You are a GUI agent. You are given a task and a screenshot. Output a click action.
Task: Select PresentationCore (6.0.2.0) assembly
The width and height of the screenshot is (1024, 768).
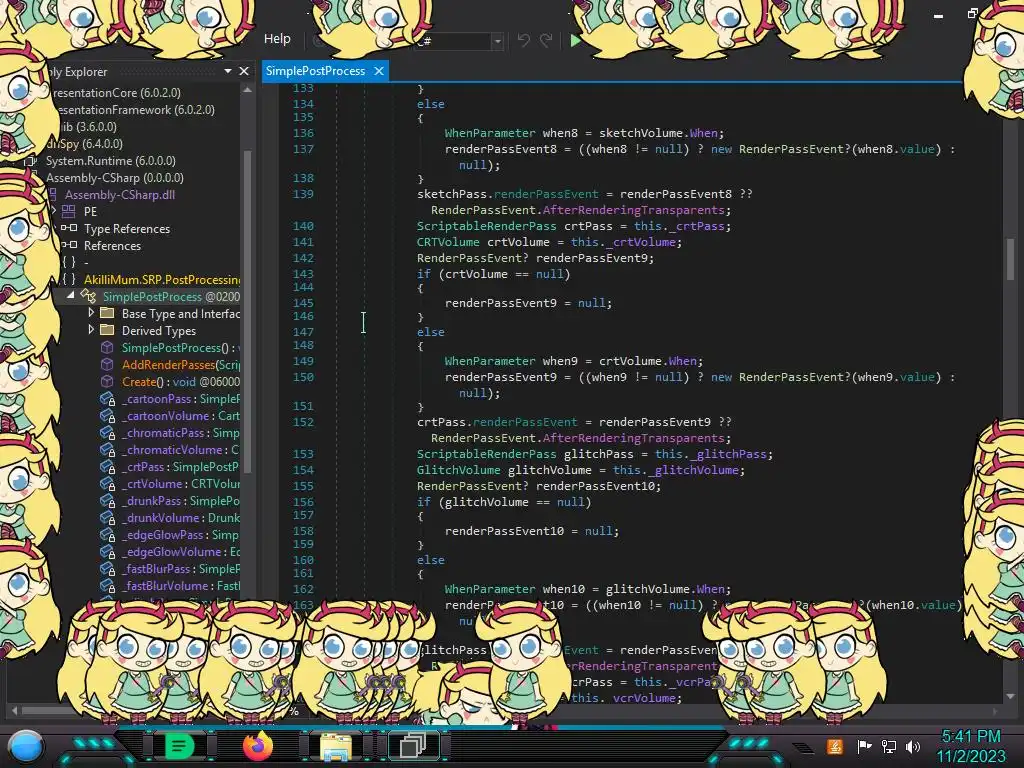(116, 93)
